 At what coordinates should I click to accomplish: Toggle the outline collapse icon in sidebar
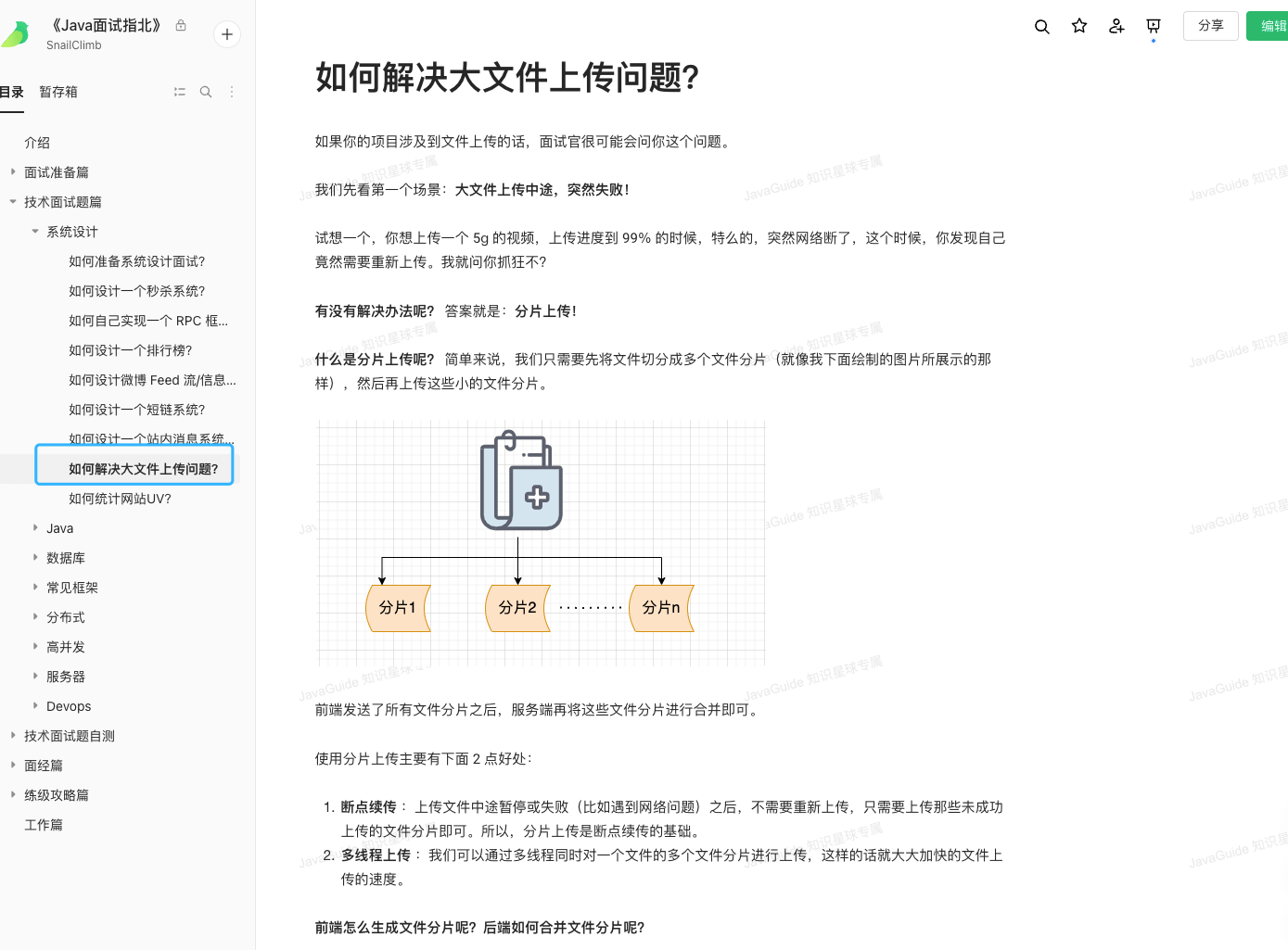pos(180,92)
